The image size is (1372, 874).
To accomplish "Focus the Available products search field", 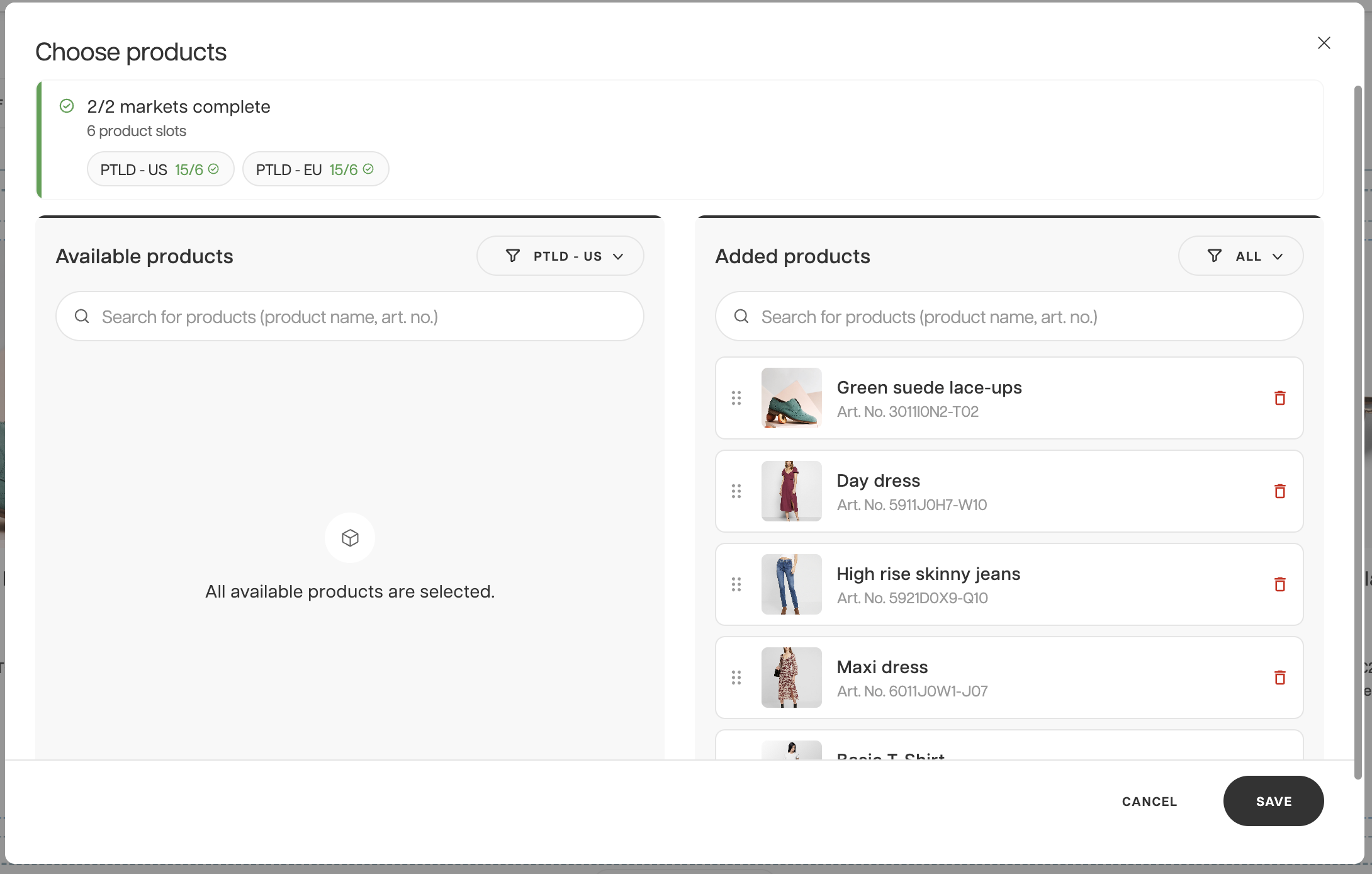I will pos(350,316).
